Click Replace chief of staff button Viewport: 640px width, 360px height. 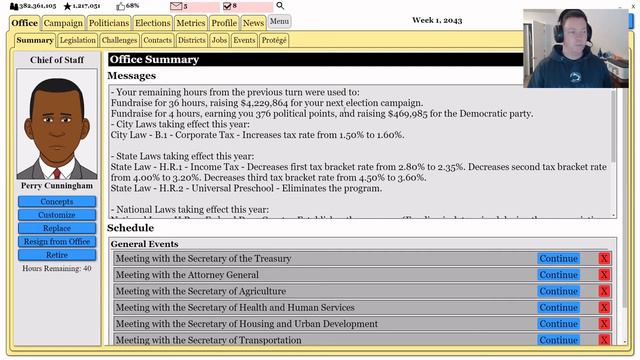click(57, 228)
